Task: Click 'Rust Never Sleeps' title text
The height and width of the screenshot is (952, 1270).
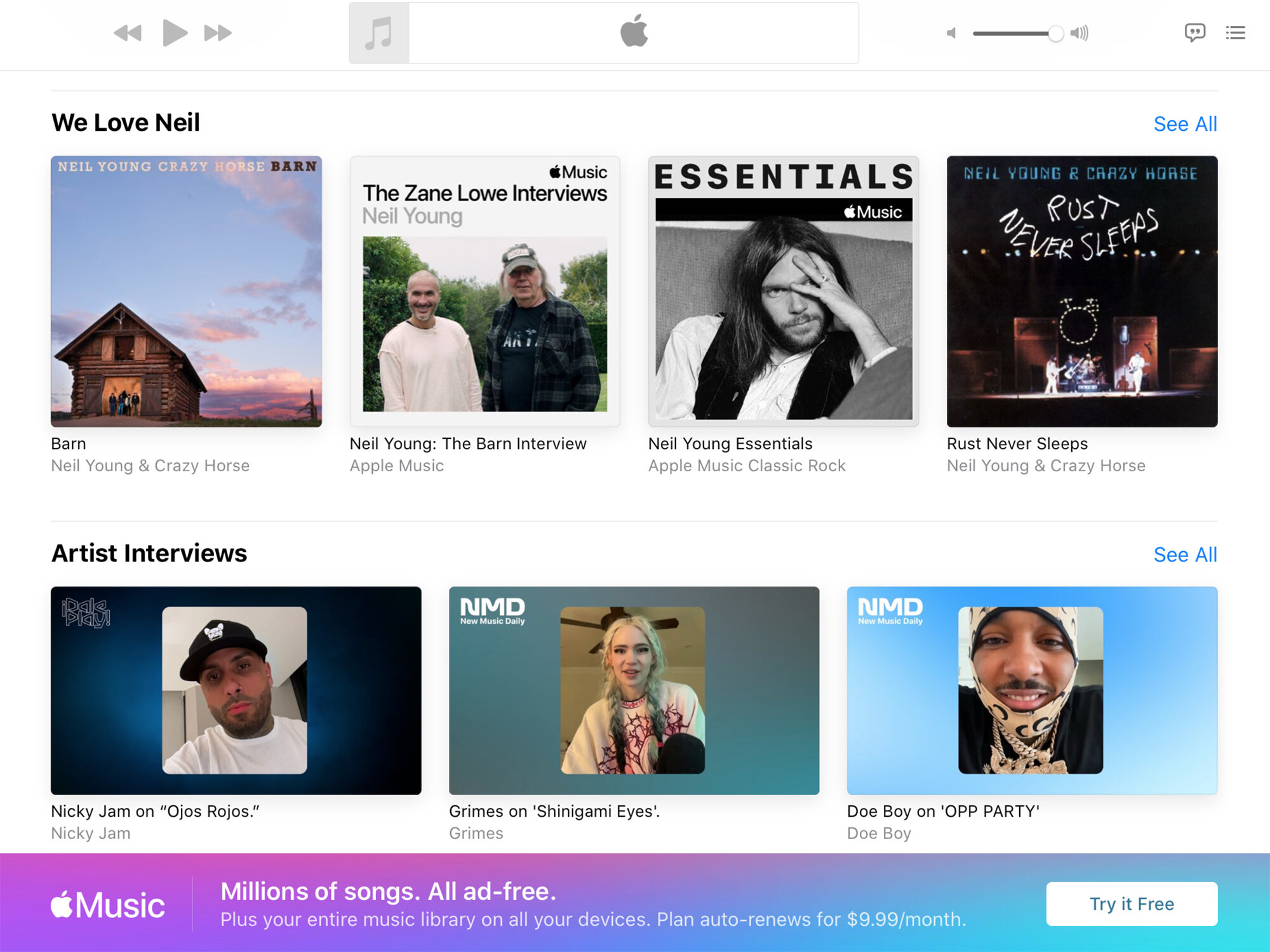Action: click(x=1017, y=443)
